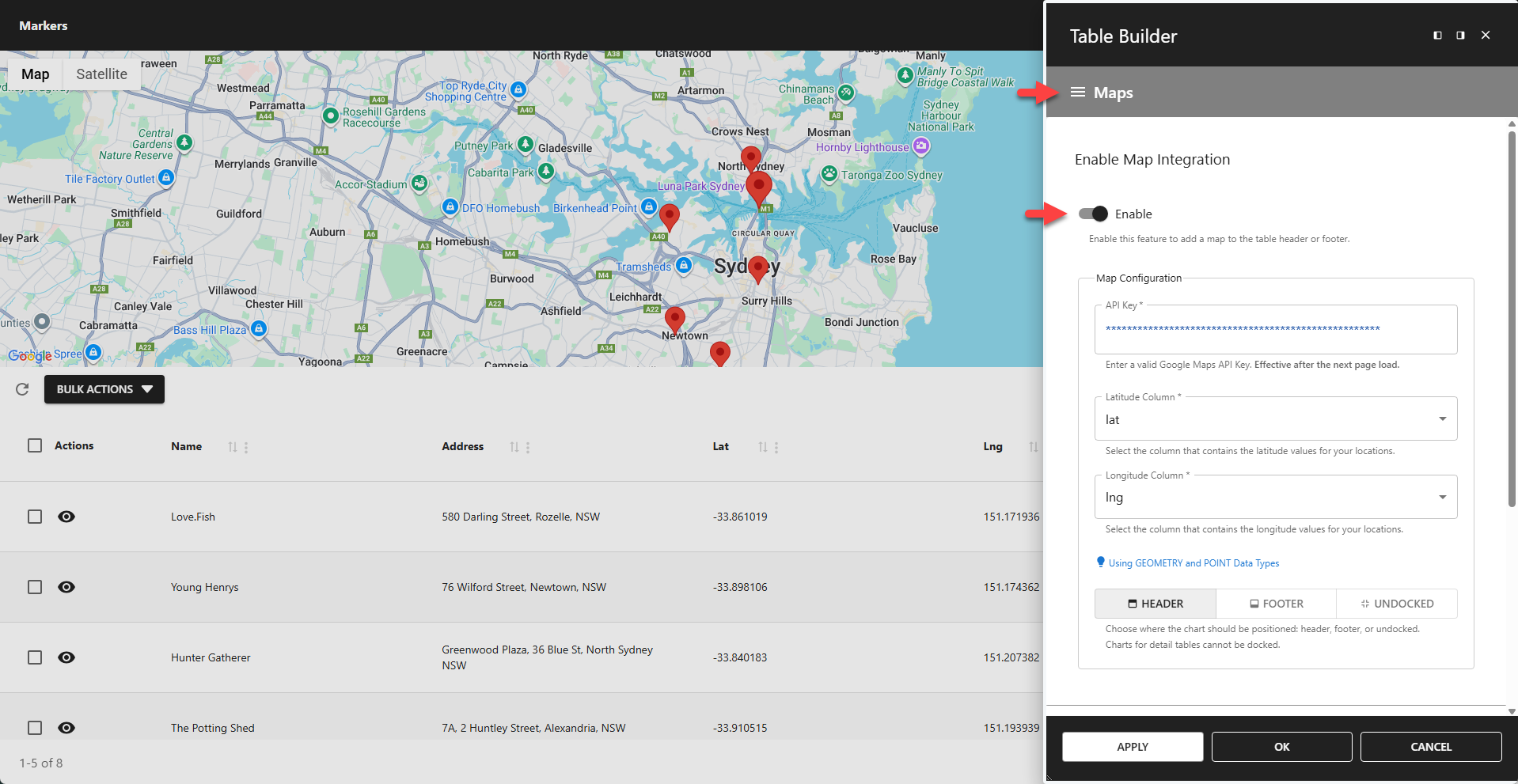Open the Bulk Actions dropdown
The image size is (1518, 784).
[104, 389]
